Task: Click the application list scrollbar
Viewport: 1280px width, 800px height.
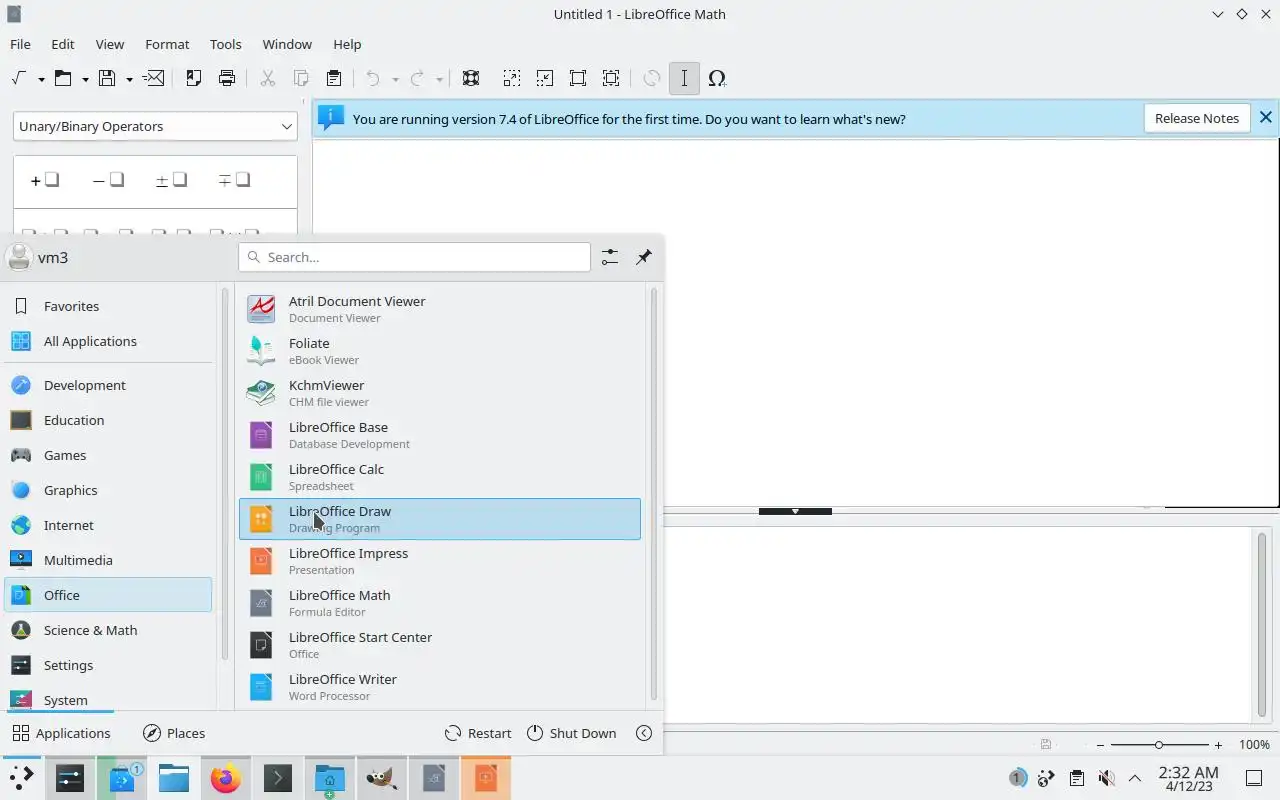Action: tap(654, 494)
